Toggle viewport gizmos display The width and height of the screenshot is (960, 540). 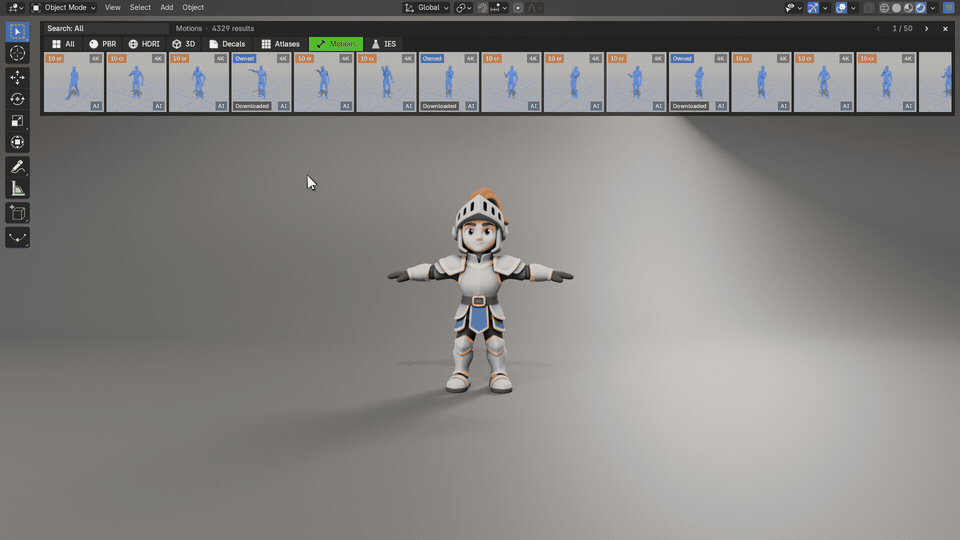coord(813,7)
